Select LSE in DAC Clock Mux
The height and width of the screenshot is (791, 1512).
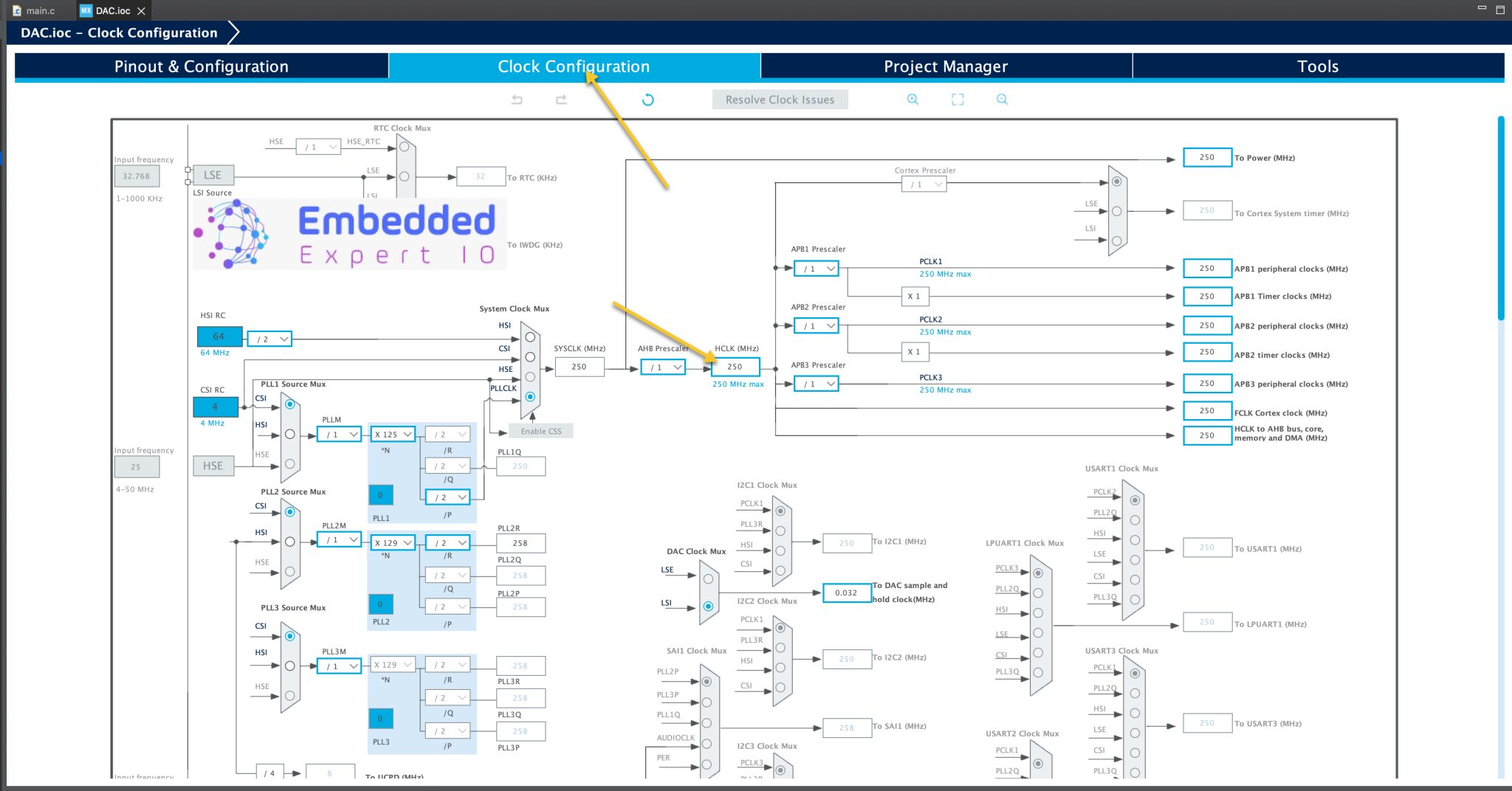pyautogui.click(x=708, y=579)
